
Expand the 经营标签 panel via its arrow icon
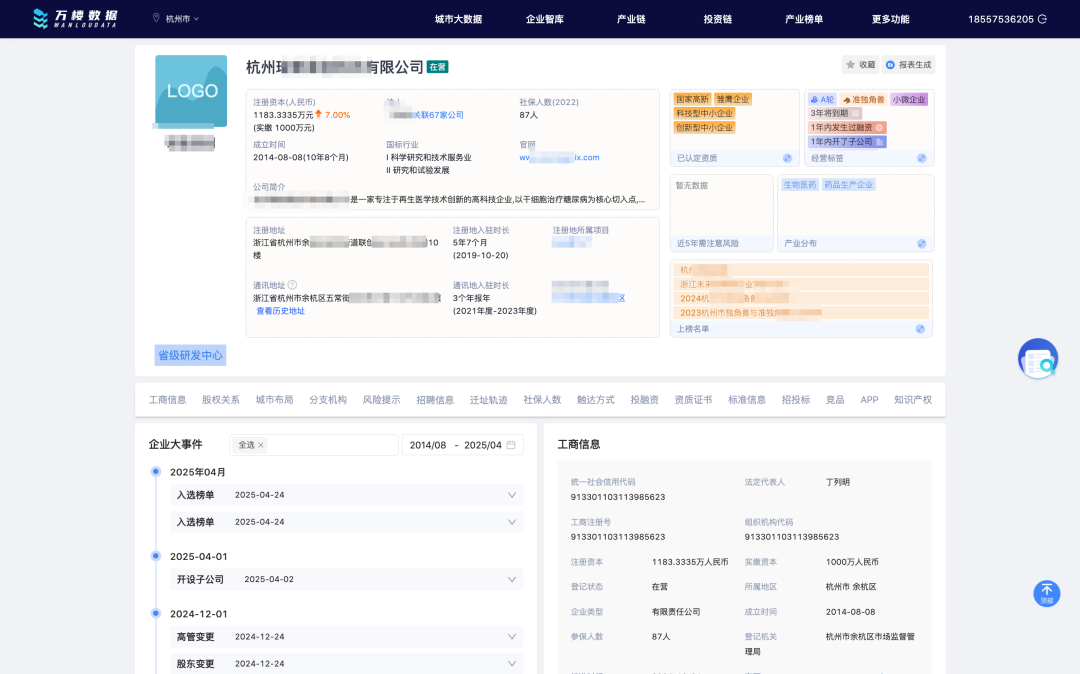click(921, 157)
